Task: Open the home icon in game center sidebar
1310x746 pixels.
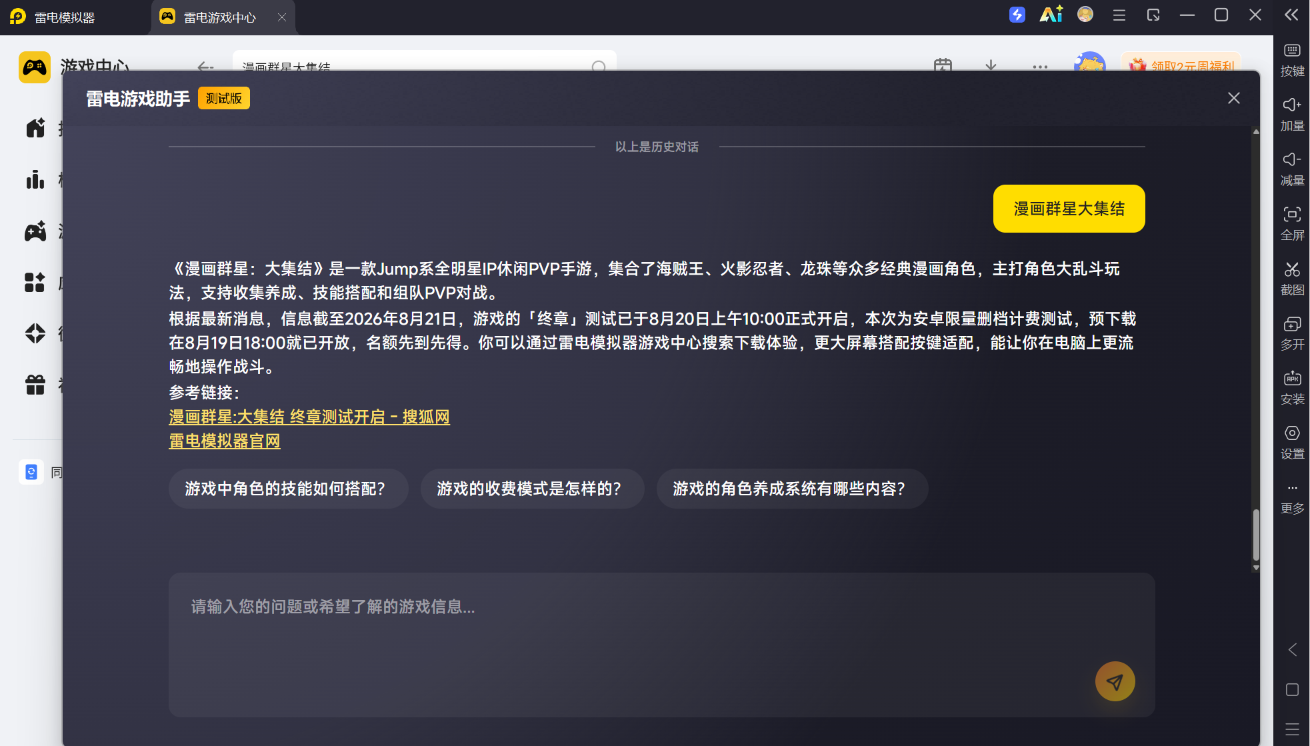Action: click(36, 127)
